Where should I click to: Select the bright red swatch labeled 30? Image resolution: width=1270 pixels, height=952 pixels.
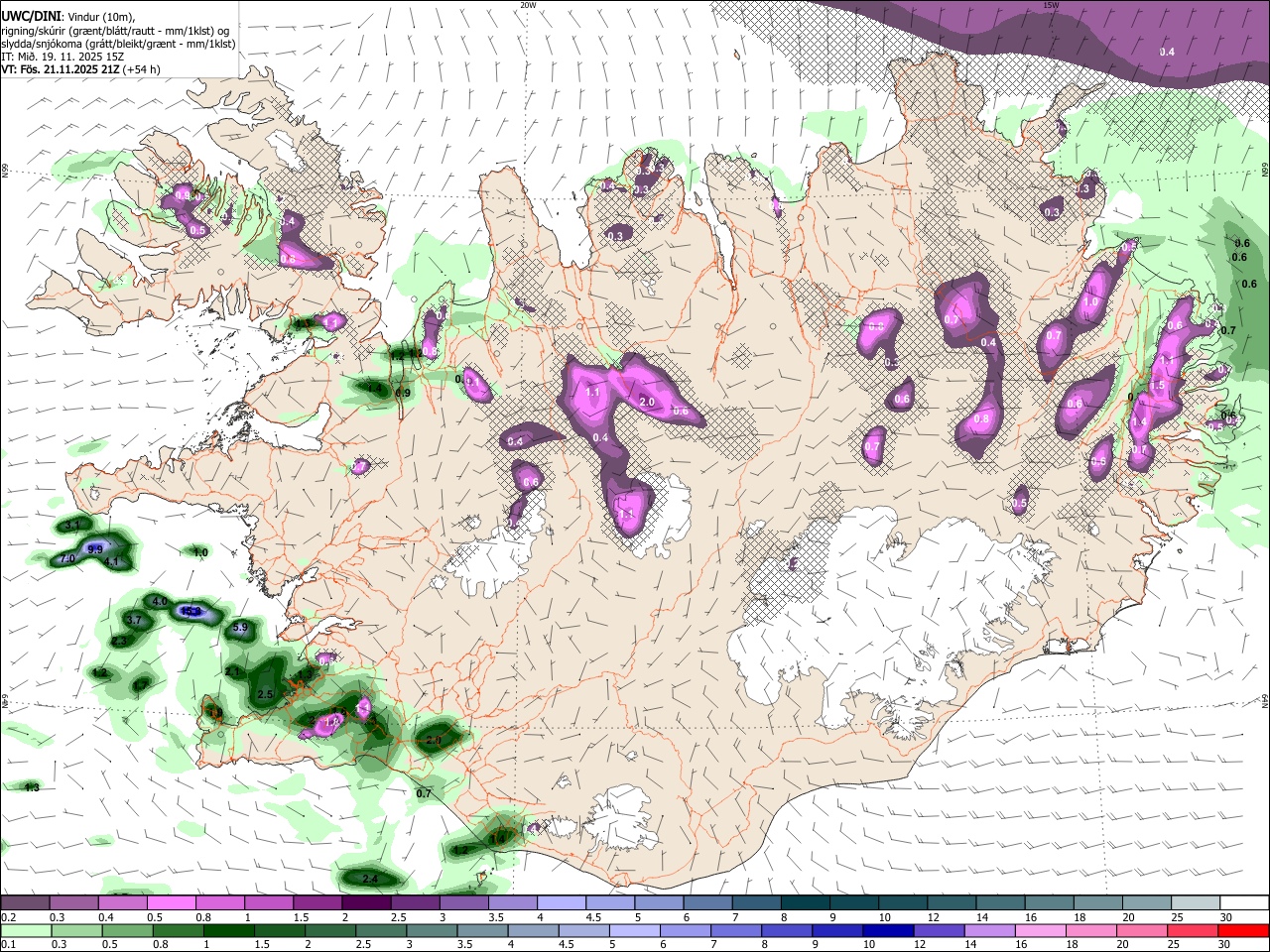tap(1244, 931)
